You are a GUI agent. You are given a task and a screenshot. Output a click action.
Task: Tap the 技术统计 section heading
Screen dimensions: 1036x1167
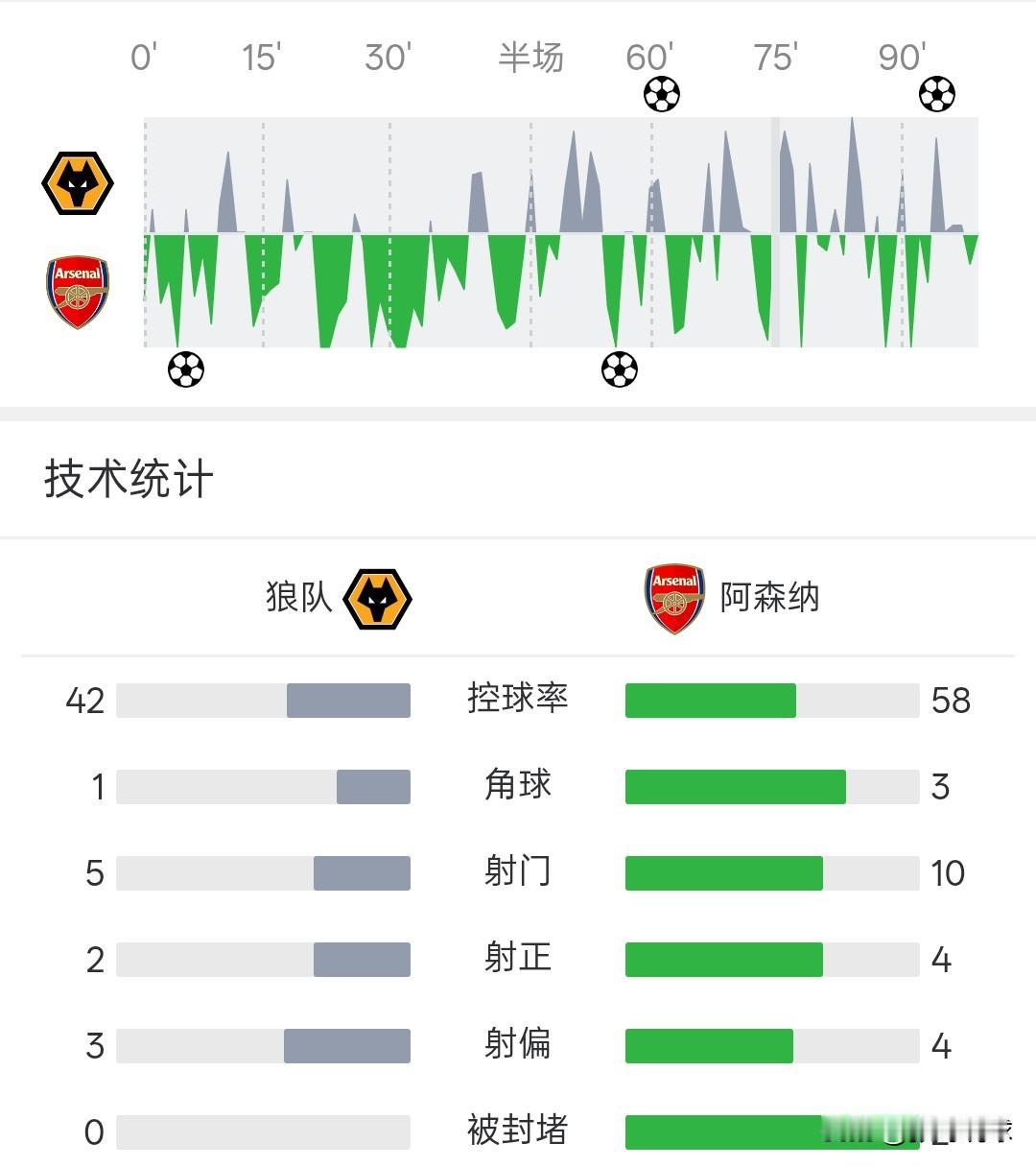click(129, 478)
